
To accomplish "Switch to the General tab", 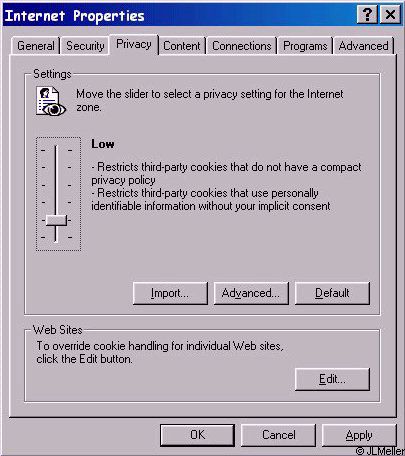I will click(36, 46).
